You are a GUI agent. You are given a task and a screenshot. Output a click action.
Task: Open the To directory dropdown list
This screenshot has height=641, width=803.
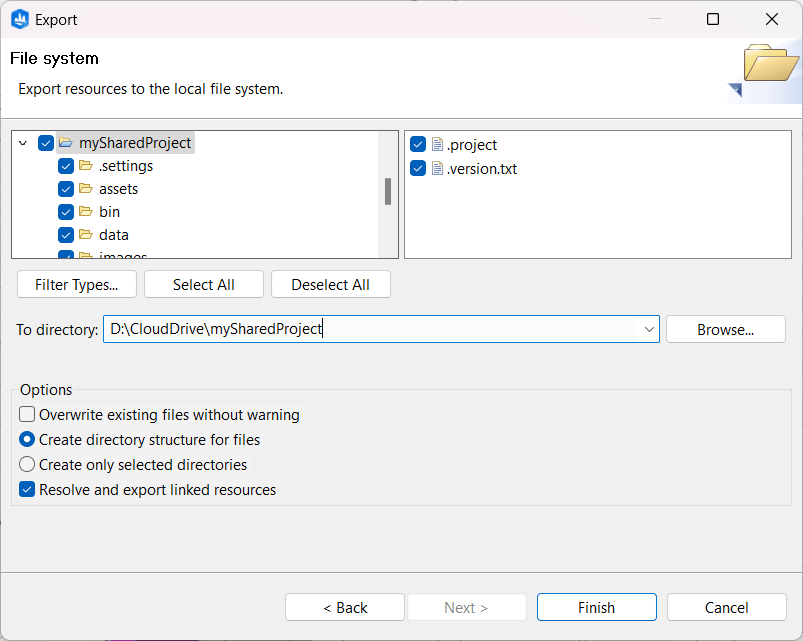(648, 328)
